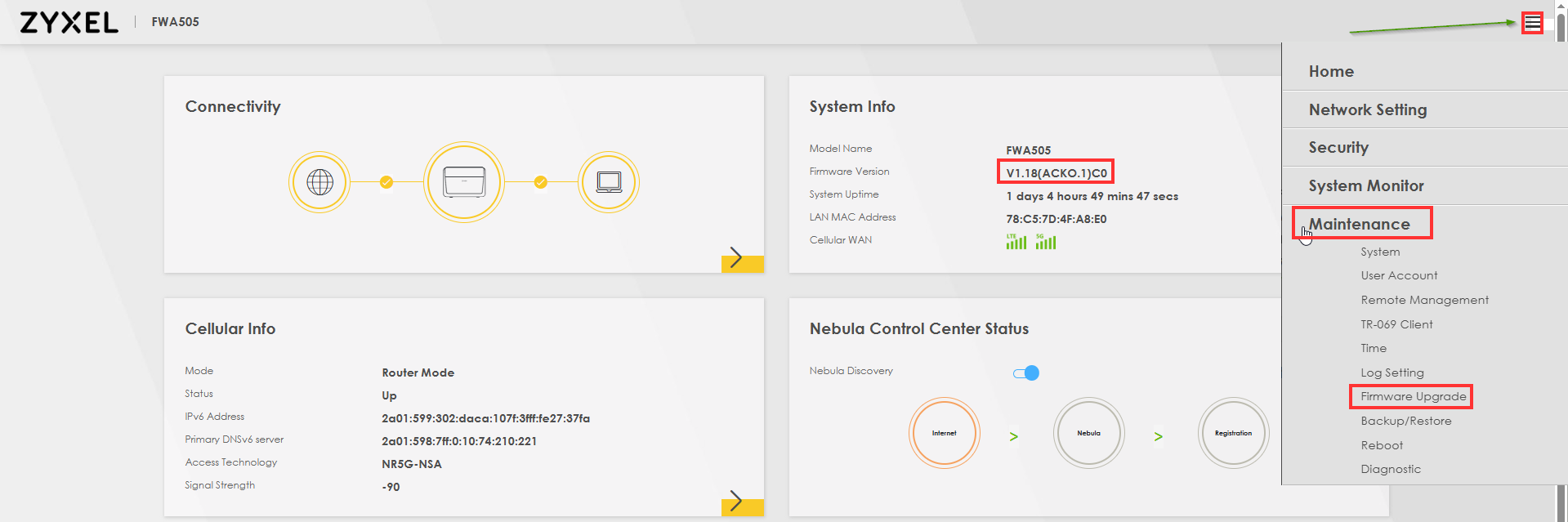This screenshot has width=1568, height=522.
Task: Expand the Cellular Info card arrow
Action: (742, 502)
